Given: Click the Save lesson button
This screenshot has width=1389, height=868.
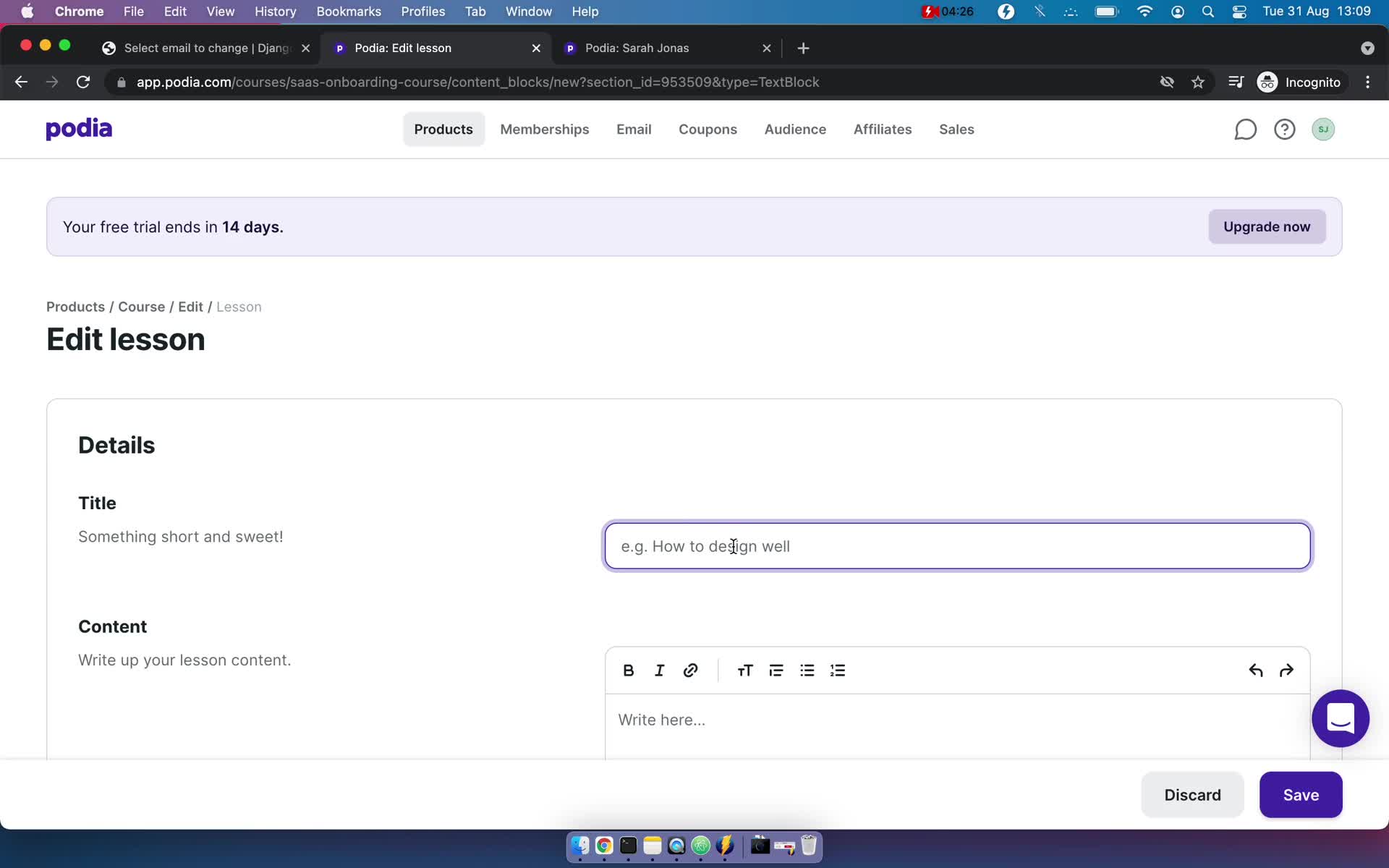Looking at the screenshot, I should 1300,794.
